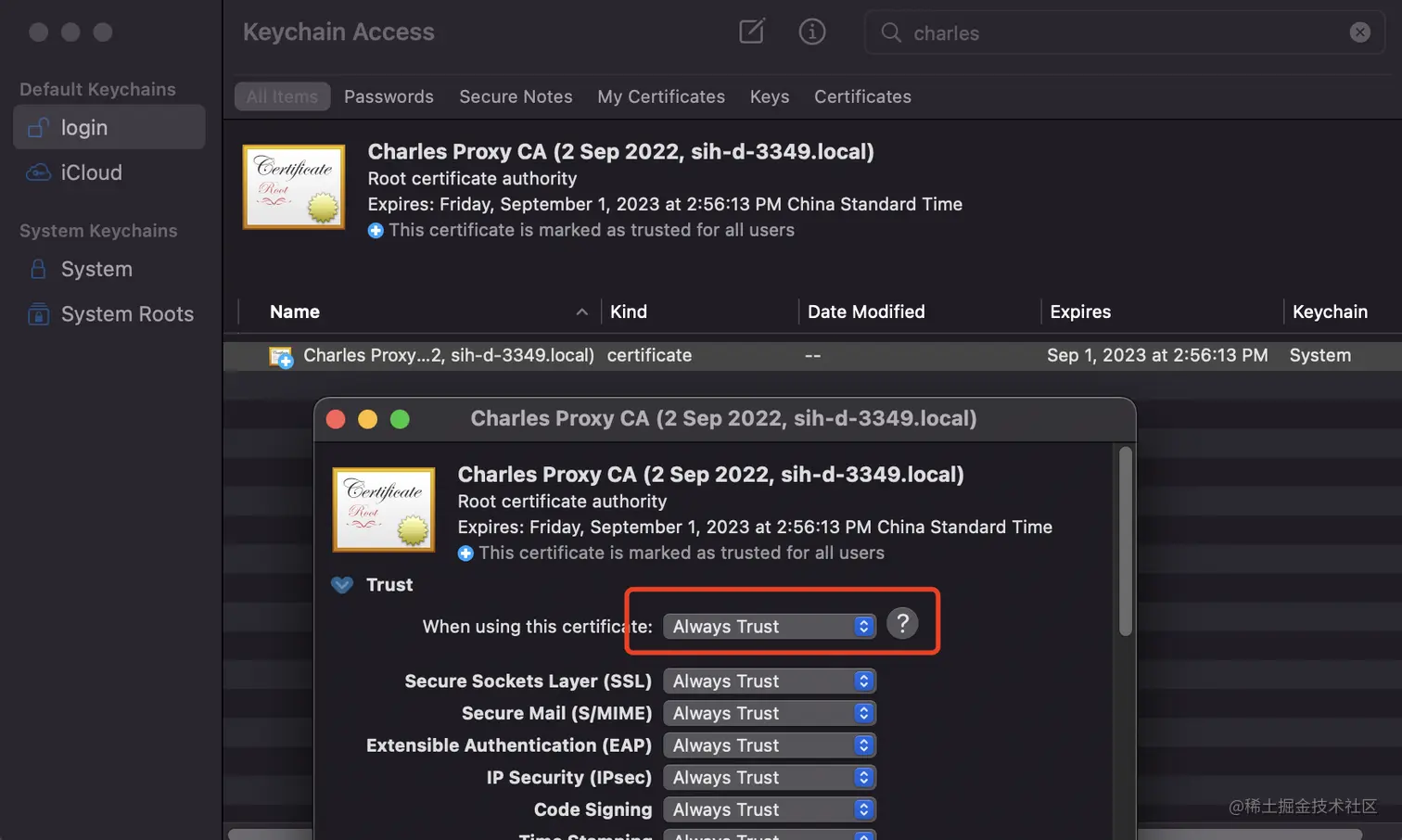Image resolution: width=1402 pixels, height=840 pixels.
Task: Click the Trust section label
Action: click(389, 585)
